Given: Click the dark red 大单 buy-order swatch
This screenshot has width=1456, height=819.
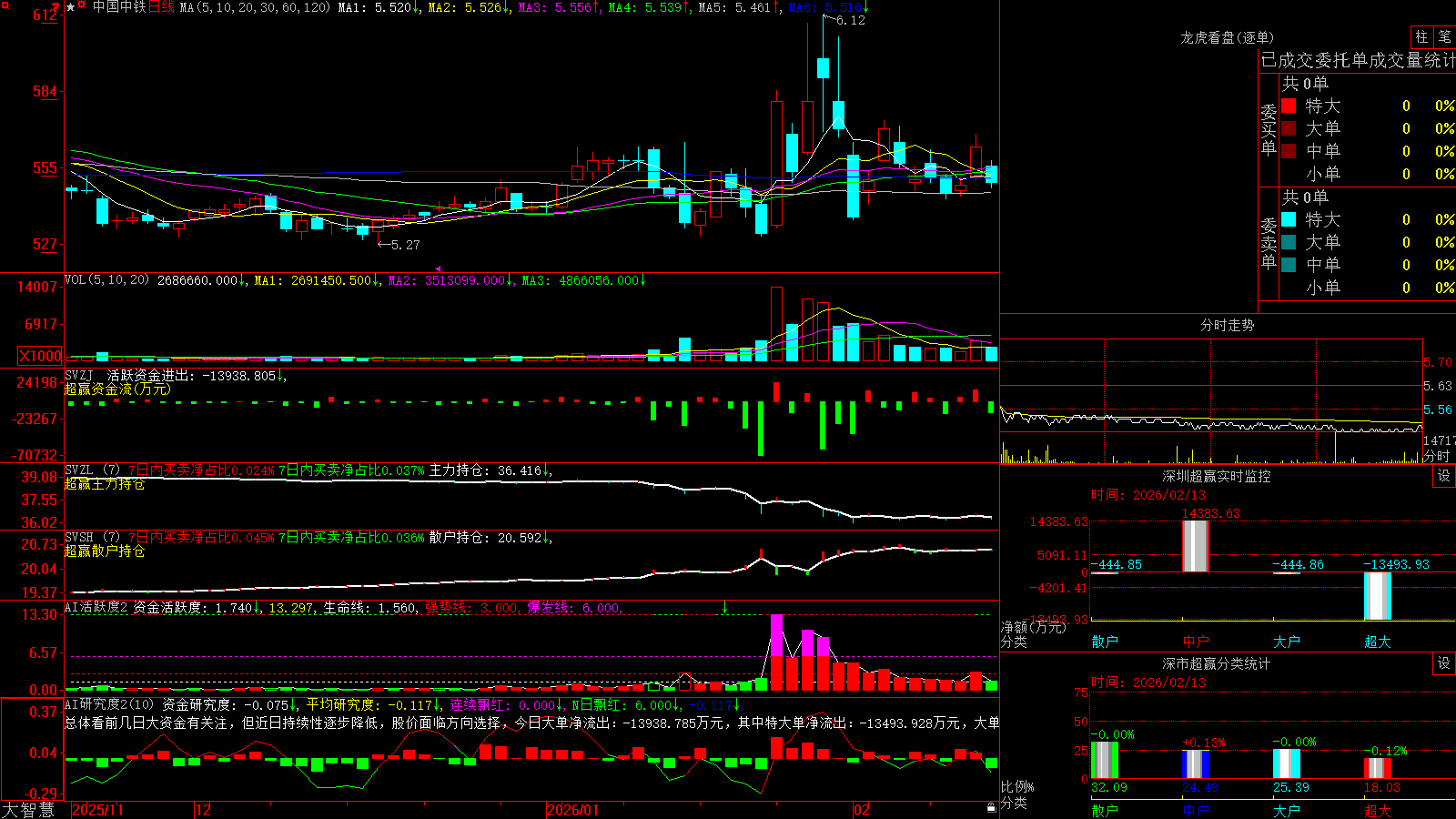Looking at the screenshot, I should pos(1289,128).
